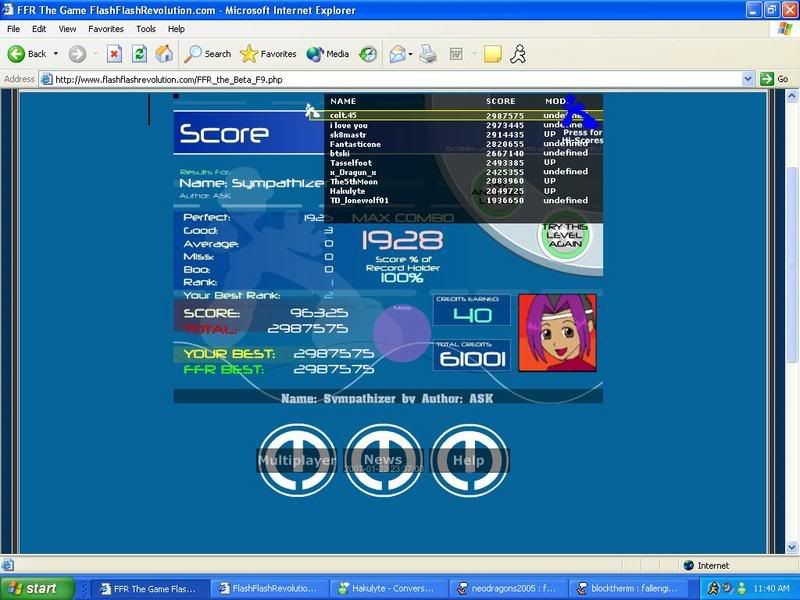
Task: Select The5thMoon high score entry
Action: click(458, 182)
